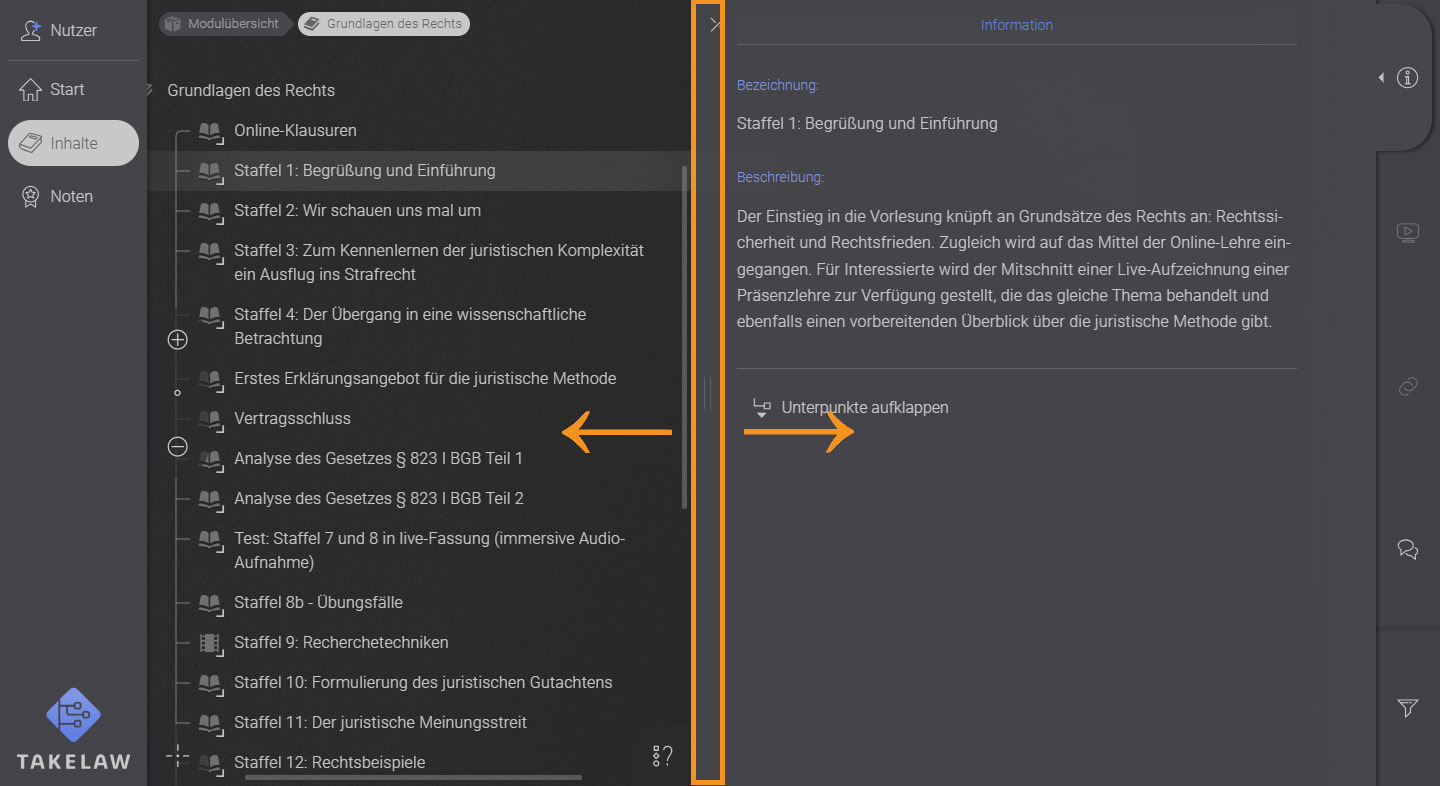Select Staffel 1: Begrüßung und Einführung

(364, 170)
